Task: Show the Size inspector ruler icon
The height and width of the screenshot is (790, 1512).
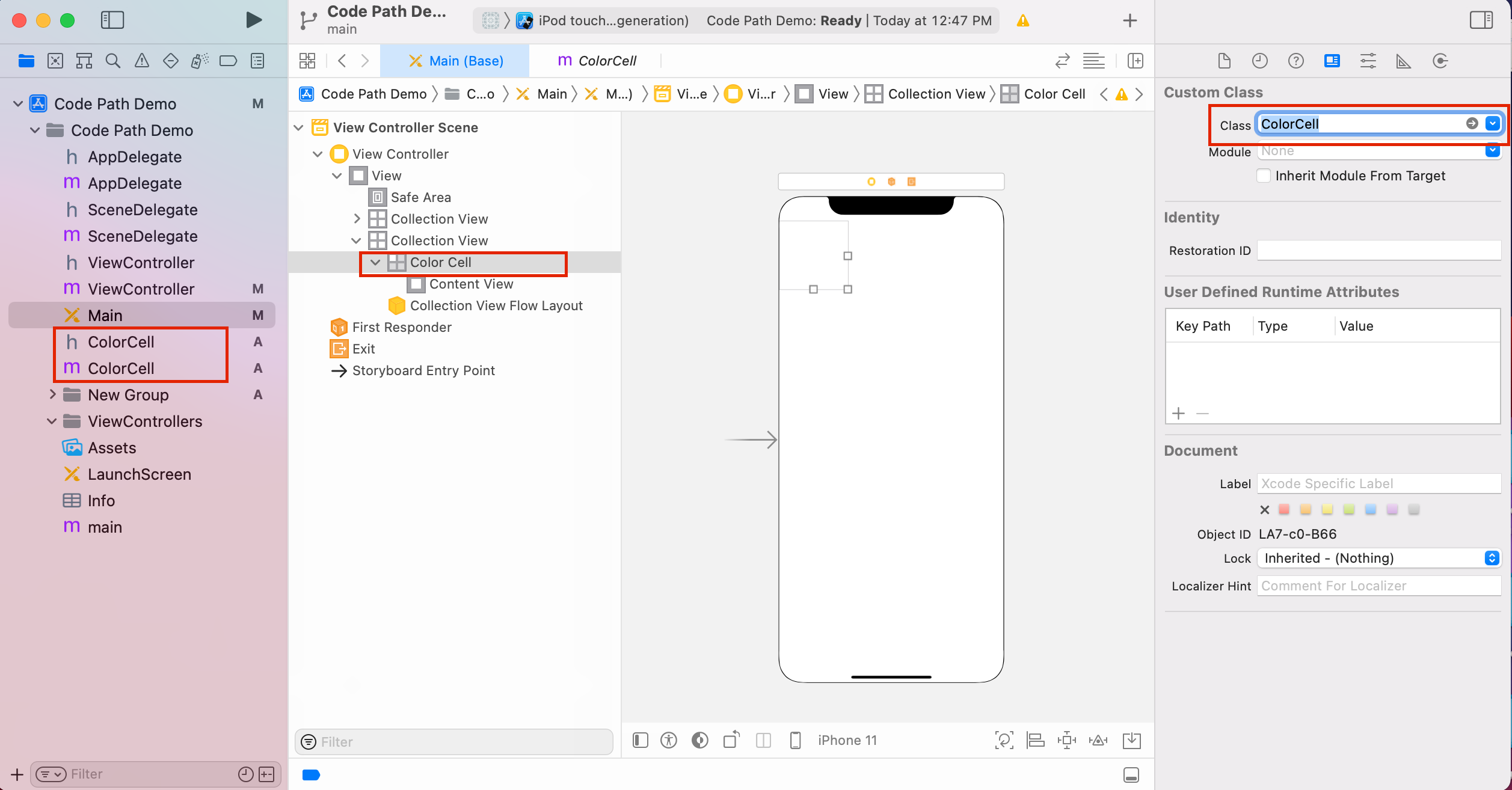Action: 1403,61
